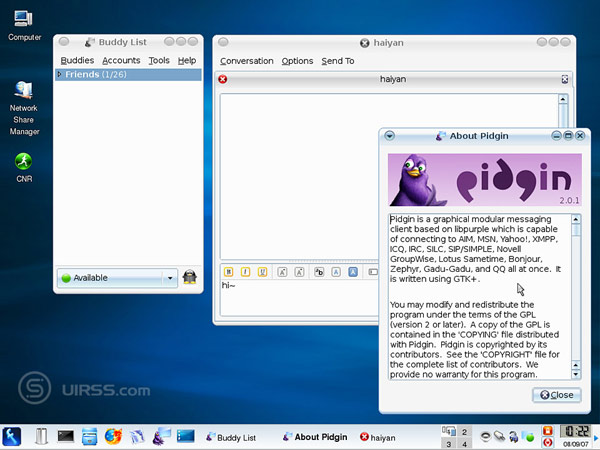
Task: Expand the Friends group in Buddy List
Action: pos(60,75)
